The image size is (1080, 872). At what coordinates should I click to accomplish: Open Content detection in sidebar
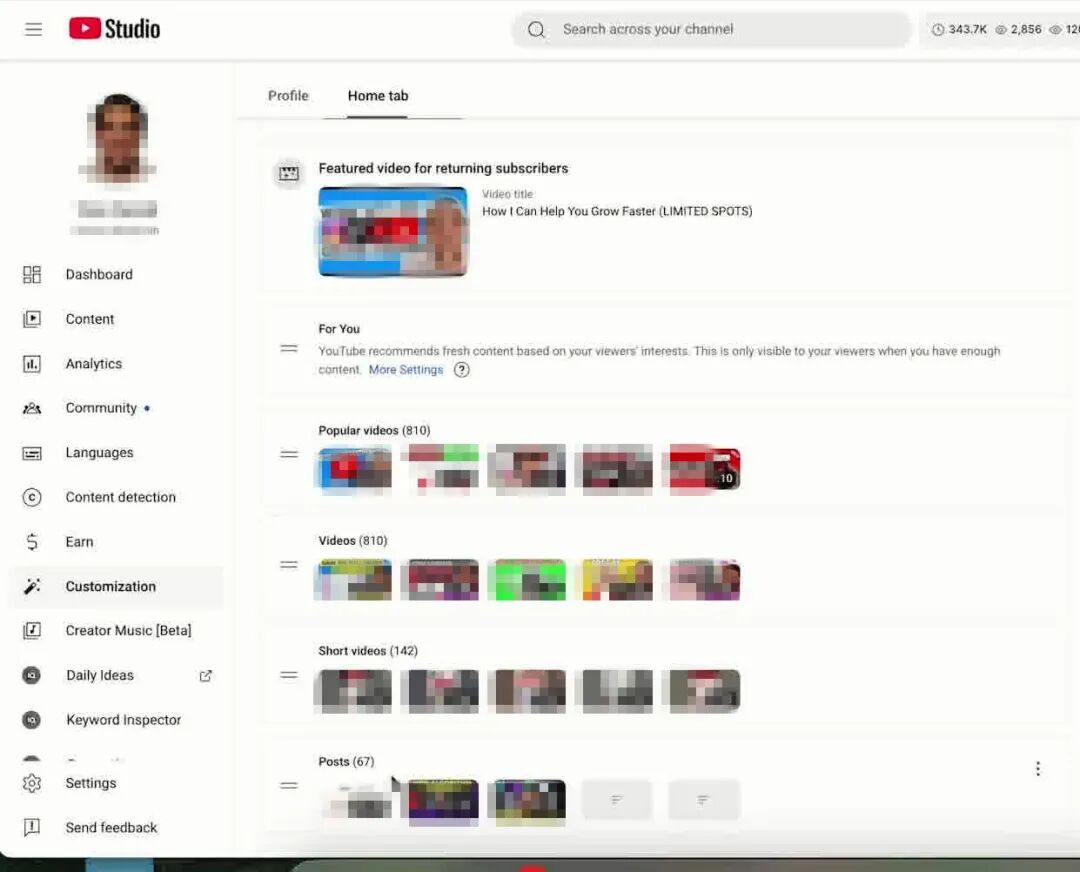120,497
